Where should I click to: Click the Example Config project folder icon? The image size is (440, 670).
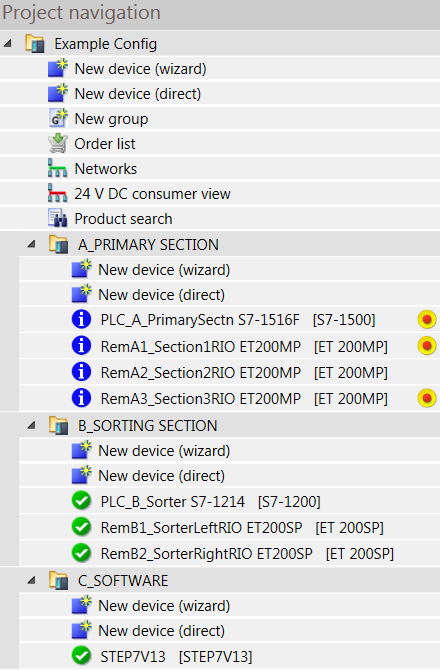[35, 44]
